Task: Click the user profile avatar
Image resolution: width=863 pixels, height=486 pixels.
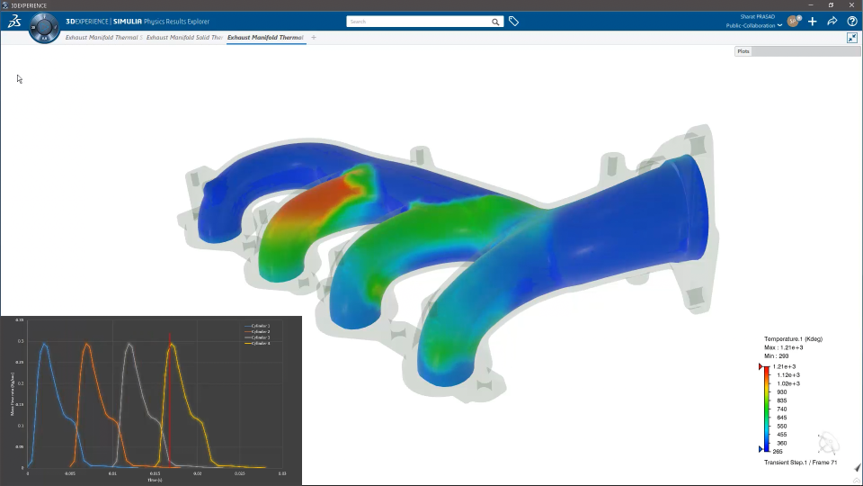Action: [x=794, y=21]
